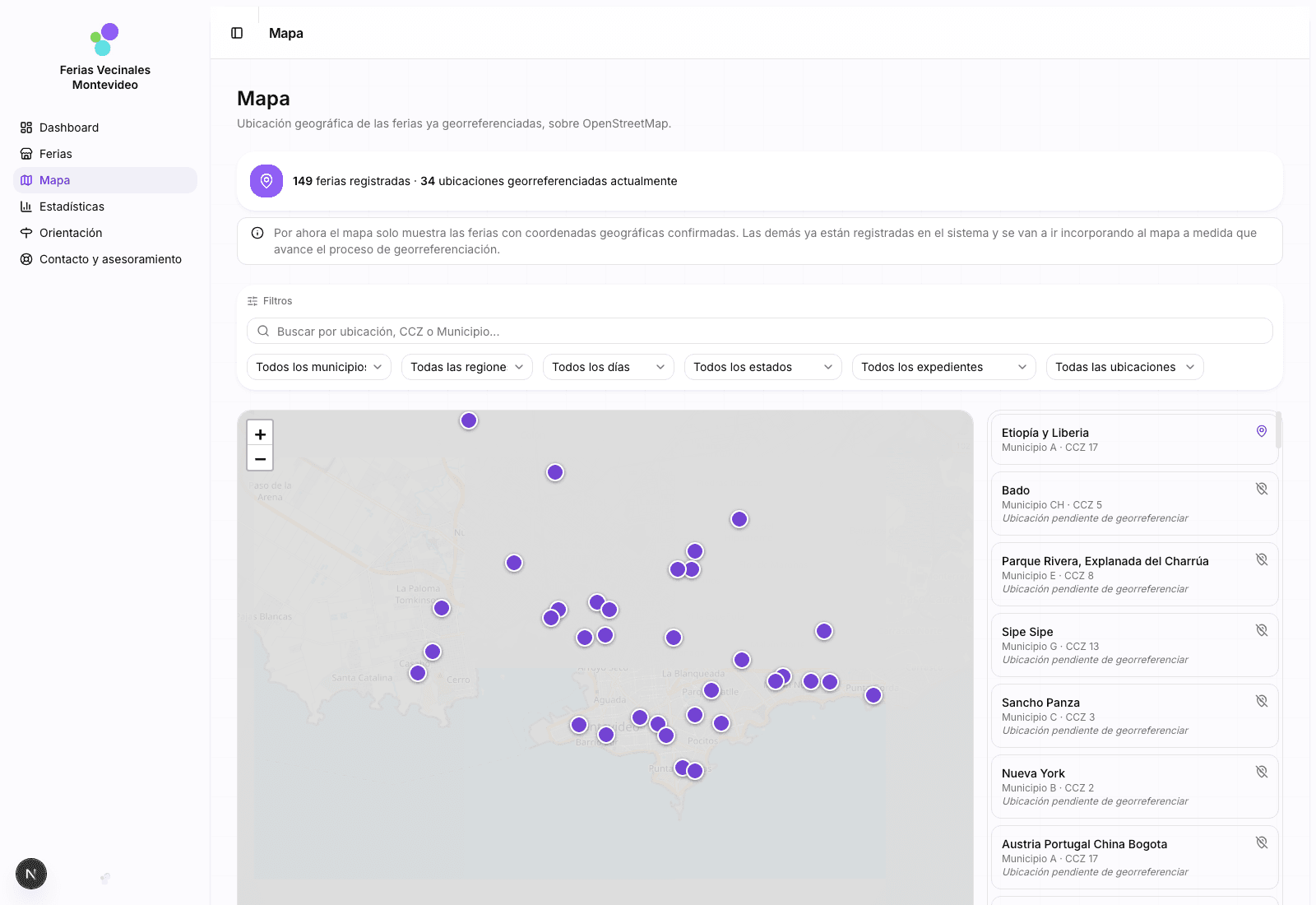This screenshot has height=905, width=1316.
Task: Click the feria list scrollbar
Action: coord(1278,429)
